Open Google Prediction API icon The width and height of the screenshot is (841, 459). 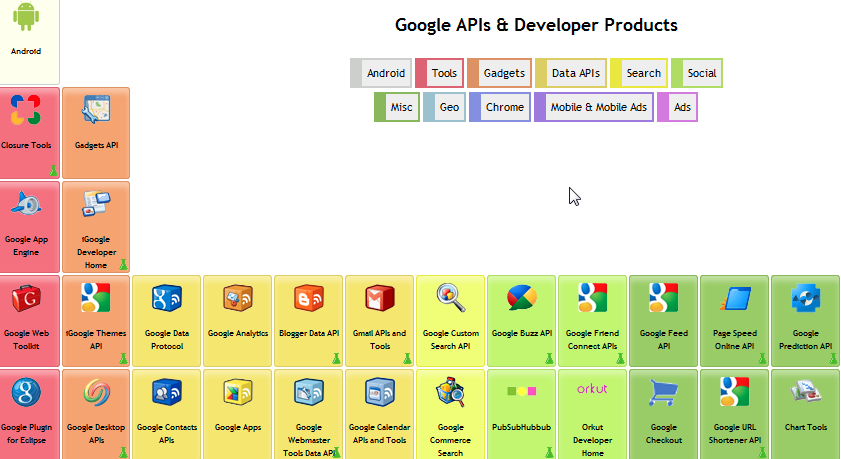point(806,298)
